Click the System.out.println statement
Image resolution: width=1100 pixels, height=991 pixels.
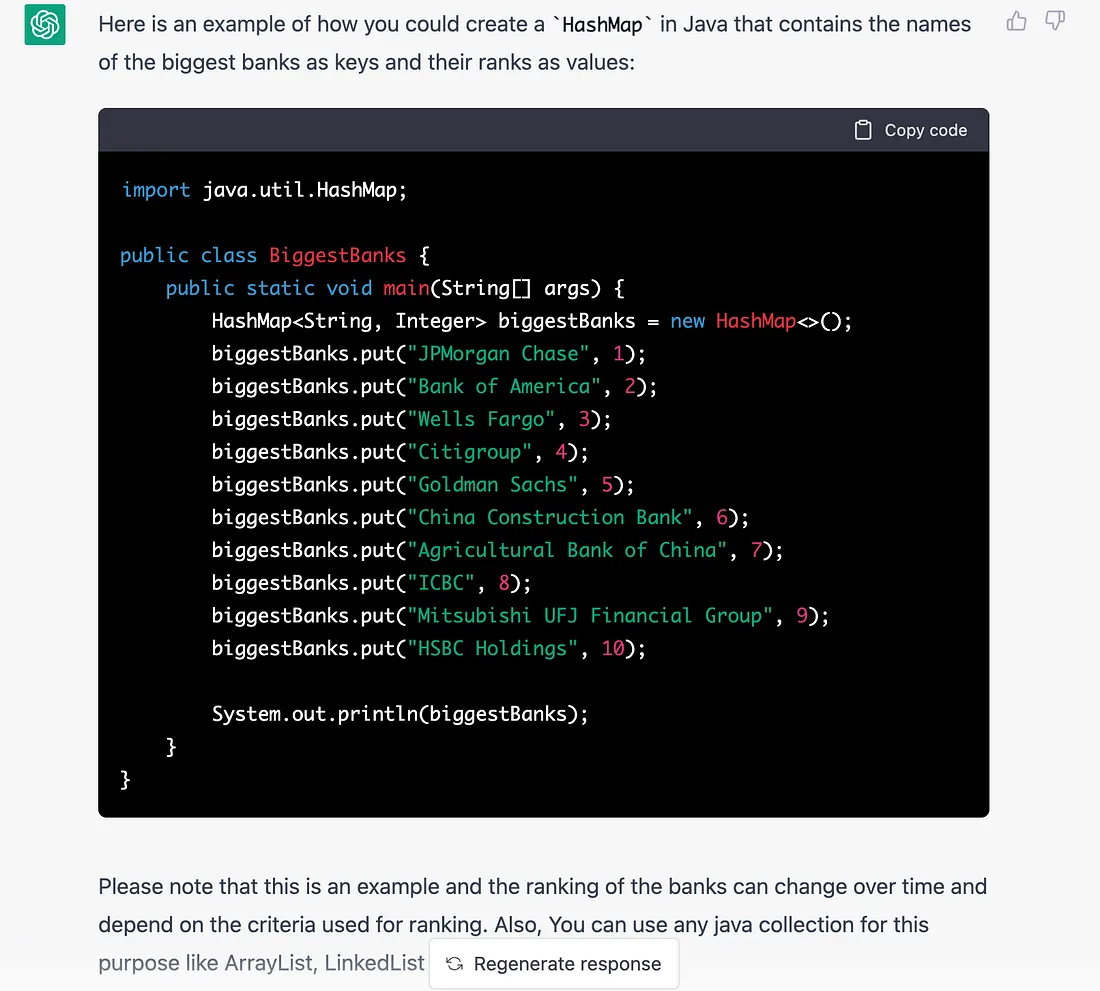(x=400, y=714)
